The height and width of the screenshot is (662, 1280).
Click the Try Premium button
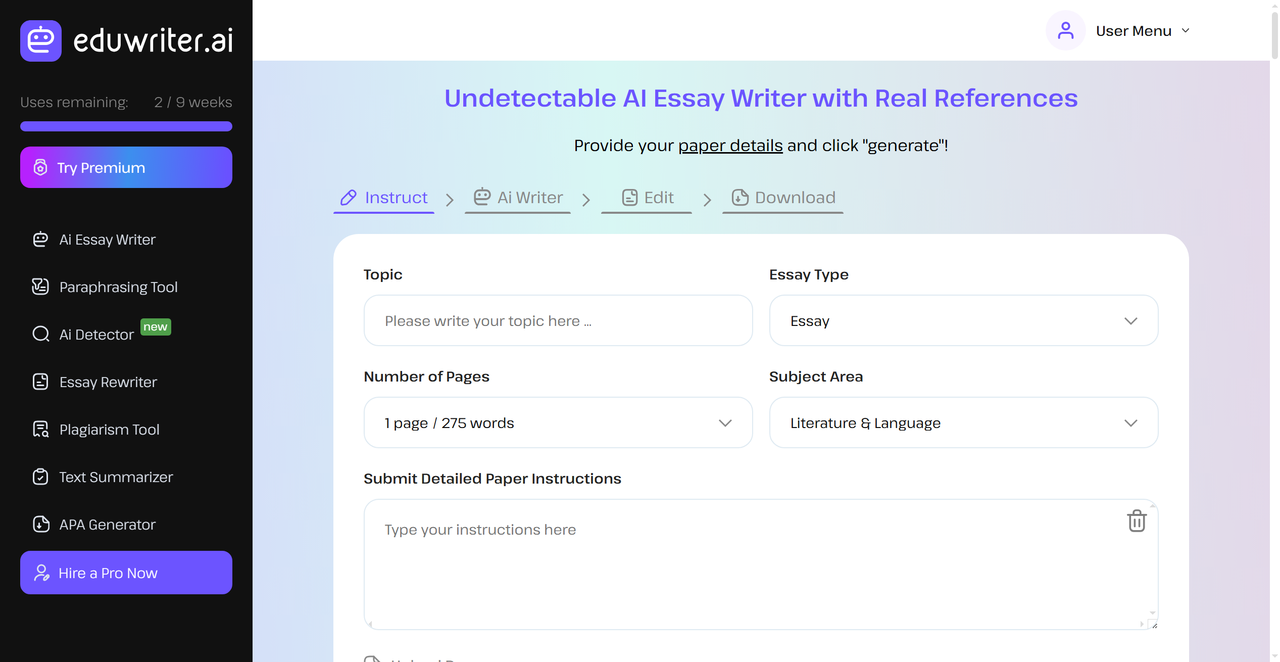tap(126, 167)
